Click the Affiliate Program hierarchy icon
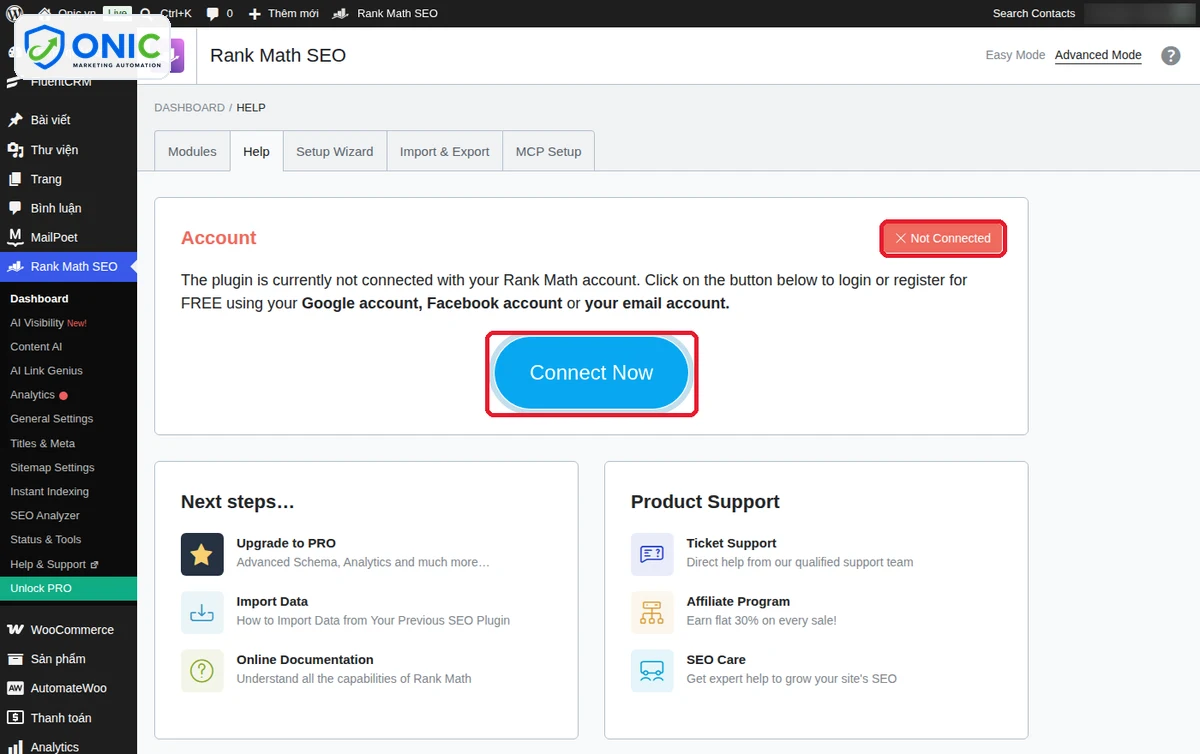This screenshot has width=1200, height=754. [x=652, y=612]
